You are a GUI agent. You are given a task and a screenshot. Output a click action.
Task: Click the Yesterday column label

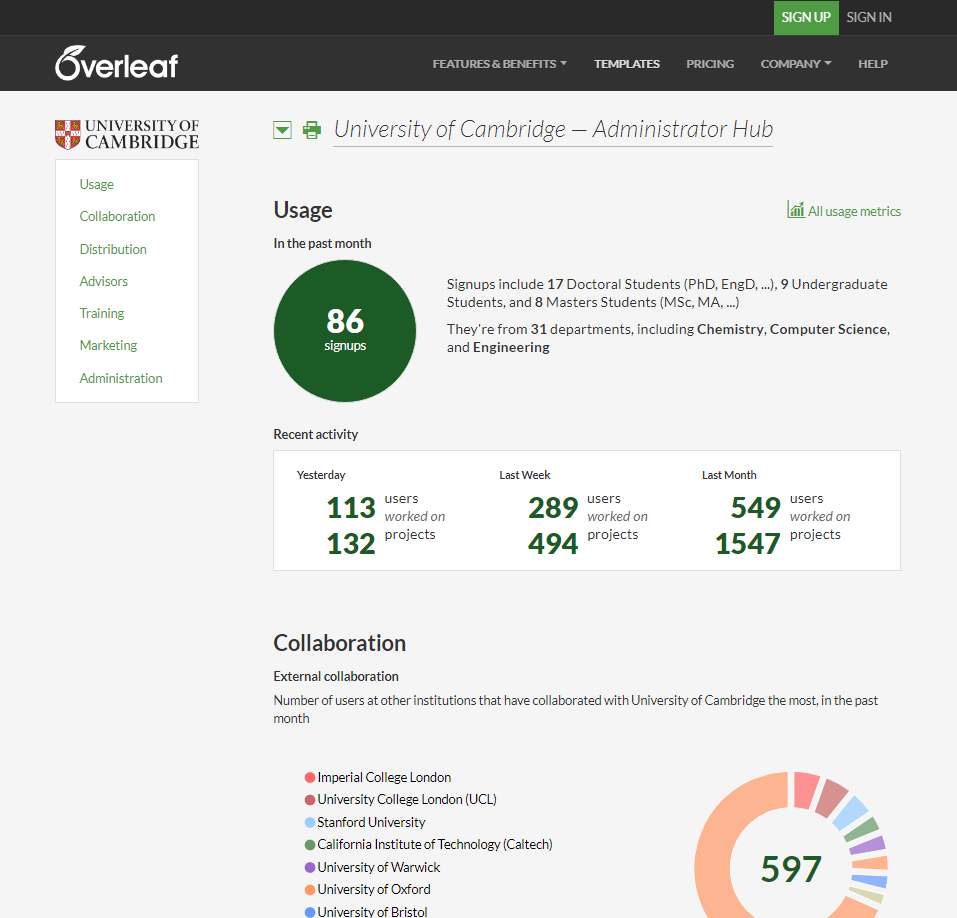pyautogui.click(x=321, y=475)
